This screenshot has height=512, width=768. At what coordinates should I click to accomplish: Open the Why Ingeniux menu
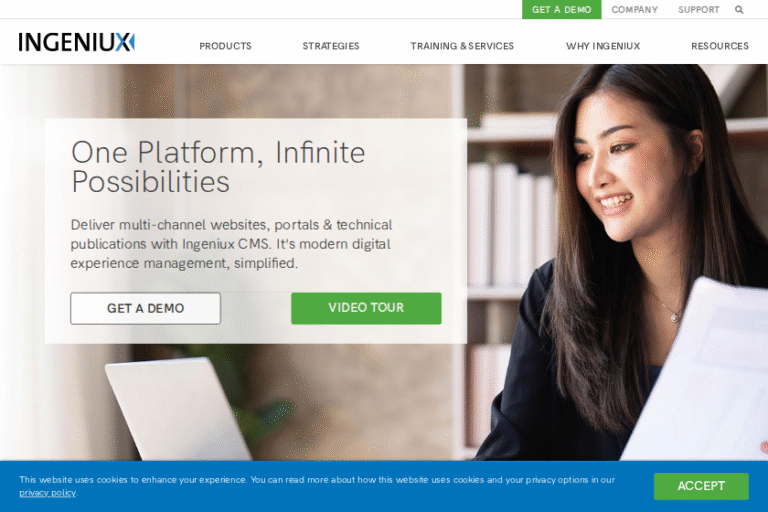(x=603, y=46)
